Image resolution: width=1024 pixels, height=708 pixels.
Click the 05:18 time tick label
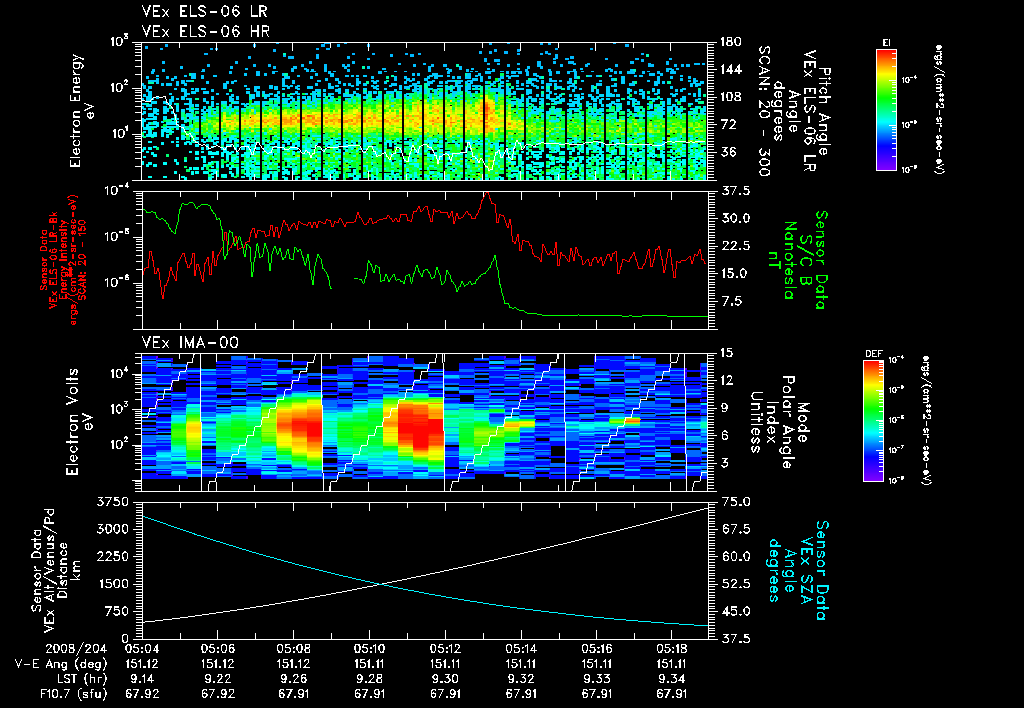tap(673, 649)
